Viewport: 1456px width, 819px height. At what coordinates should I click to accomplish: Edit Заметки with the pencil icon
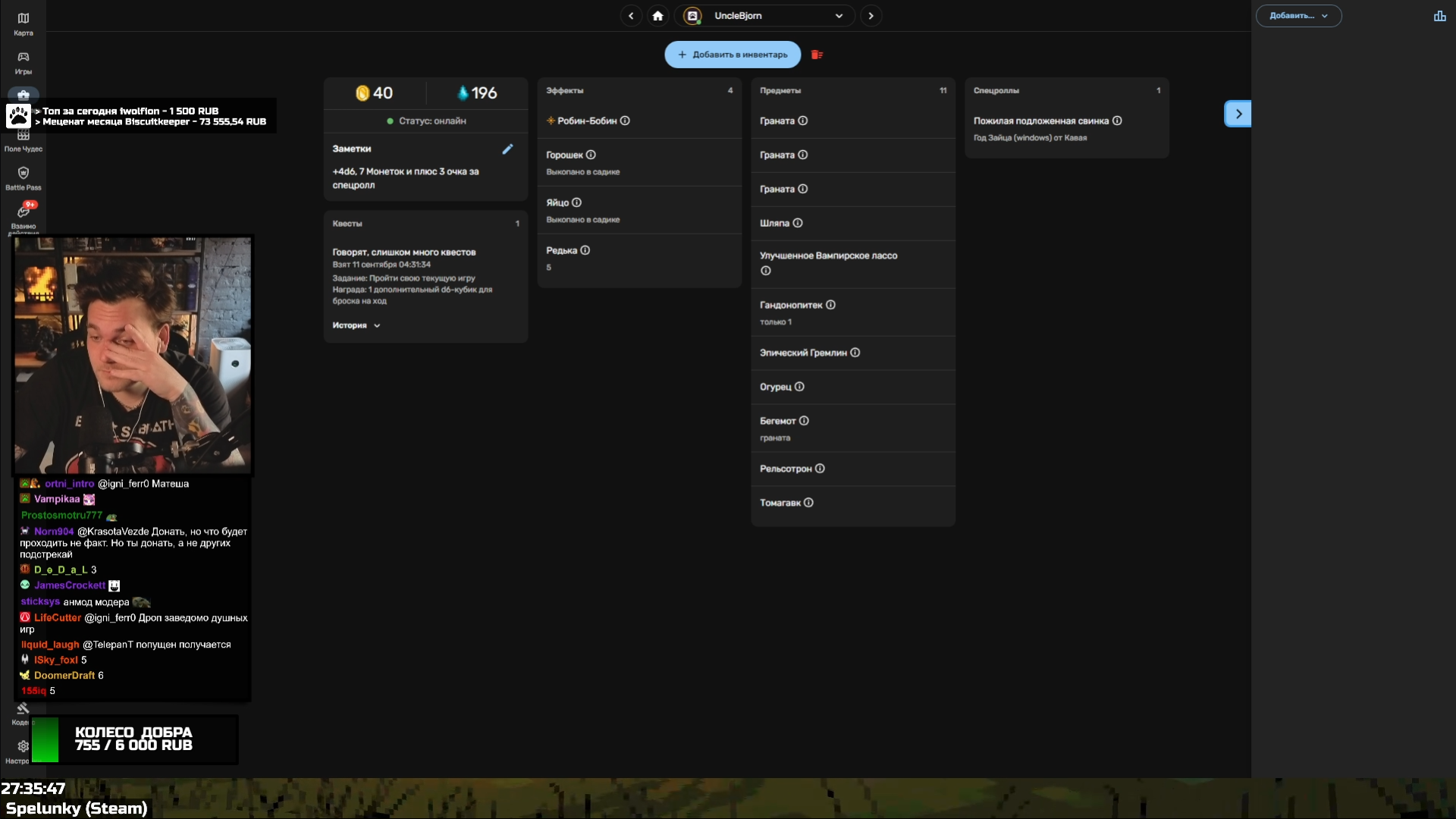point(507,149)
